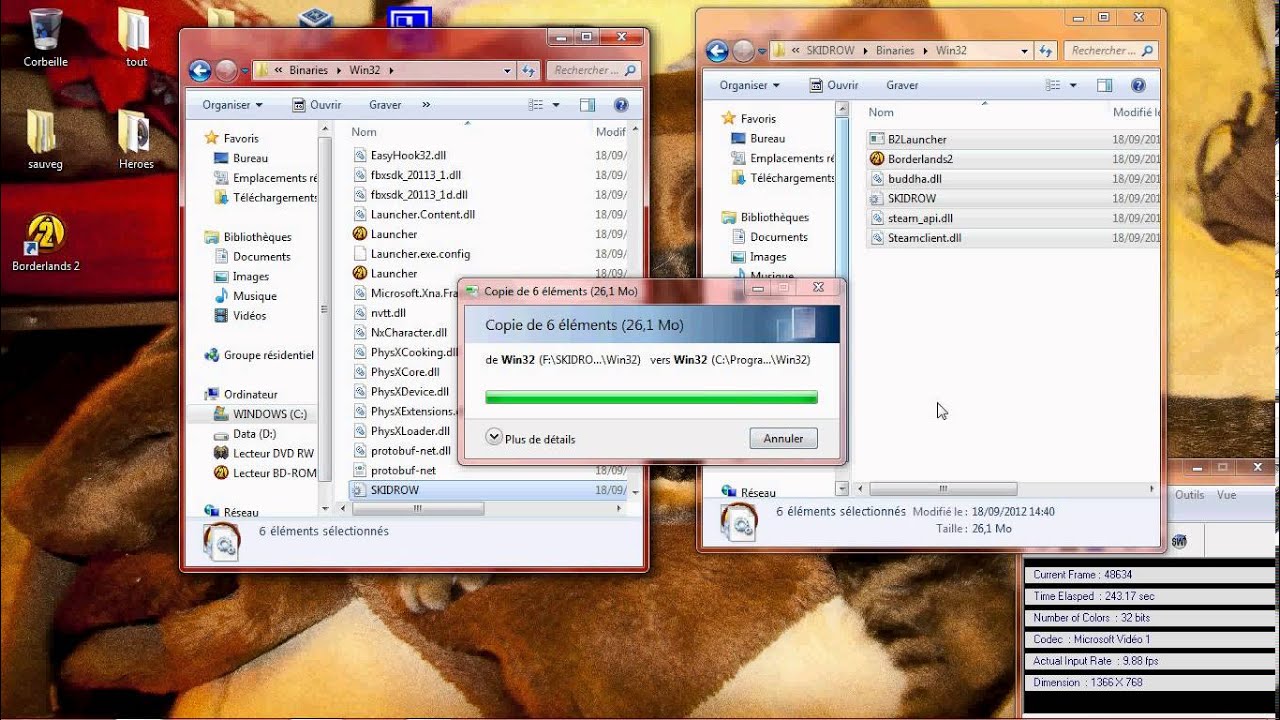The height and width of the screenshot is (720, 1280).
Task: Select fbxsdk_20113_1.dll in left window
Action: pos(416,175)
